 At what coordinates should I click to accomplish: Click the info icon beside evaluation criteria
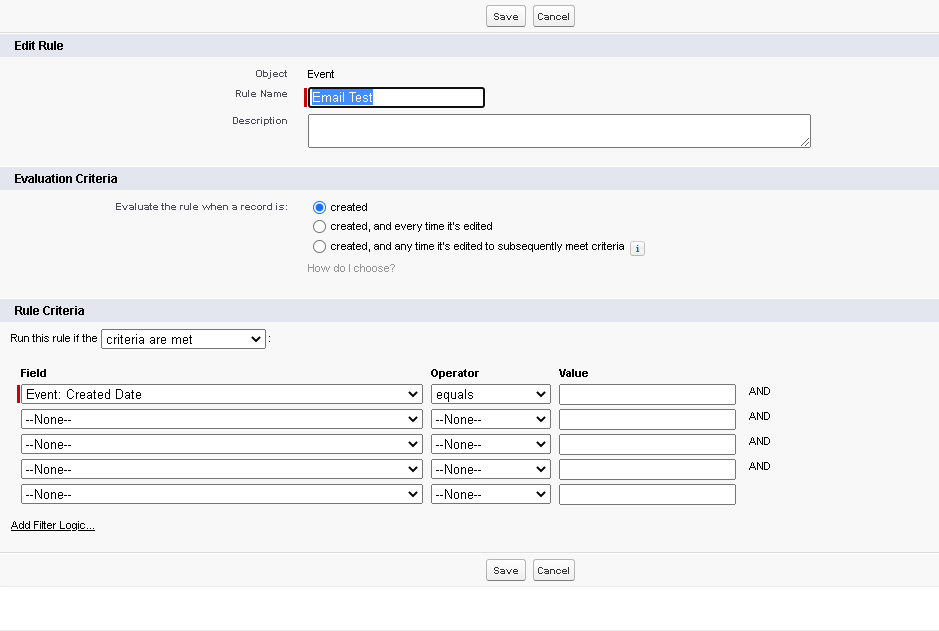point(637,248)
